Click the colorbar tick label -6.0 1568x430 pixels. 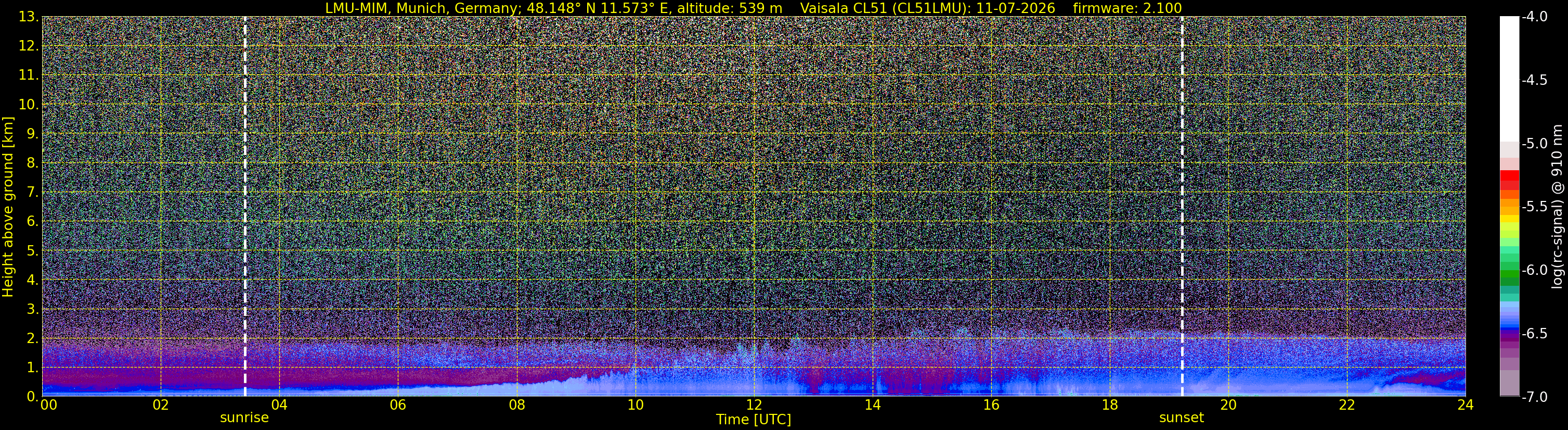click(1535, 270)
